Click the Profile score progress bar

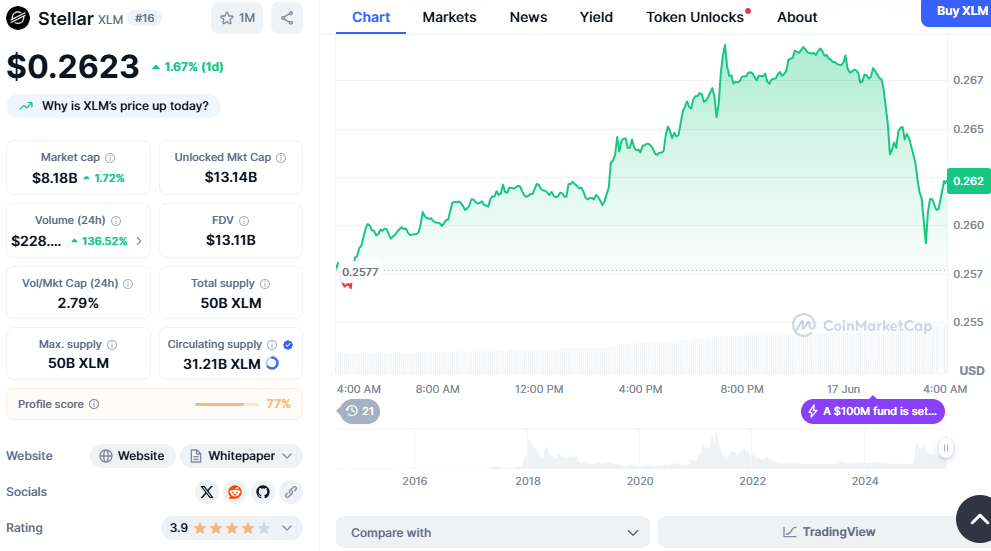click(226, 404)
